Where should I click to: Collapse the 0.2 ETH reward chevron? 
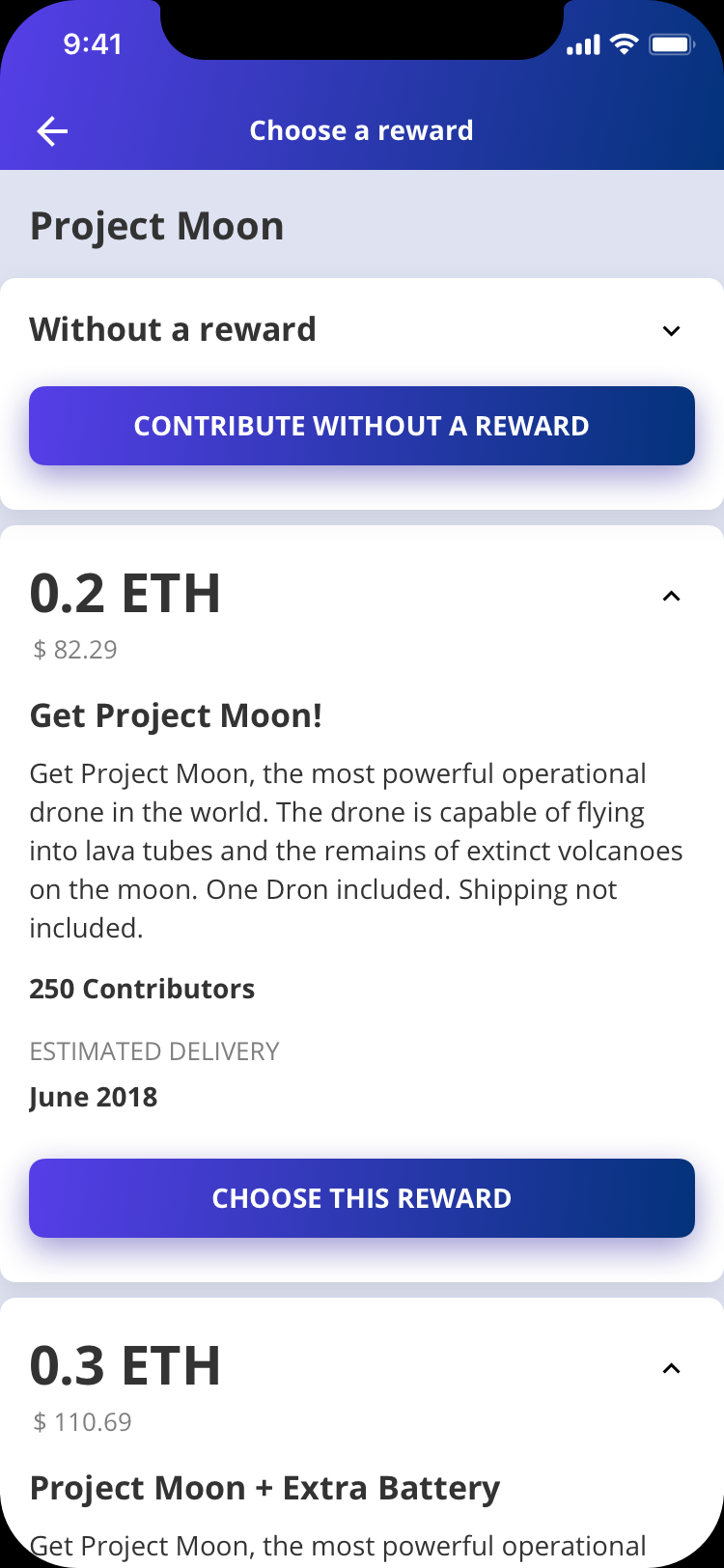coord(672,596)
